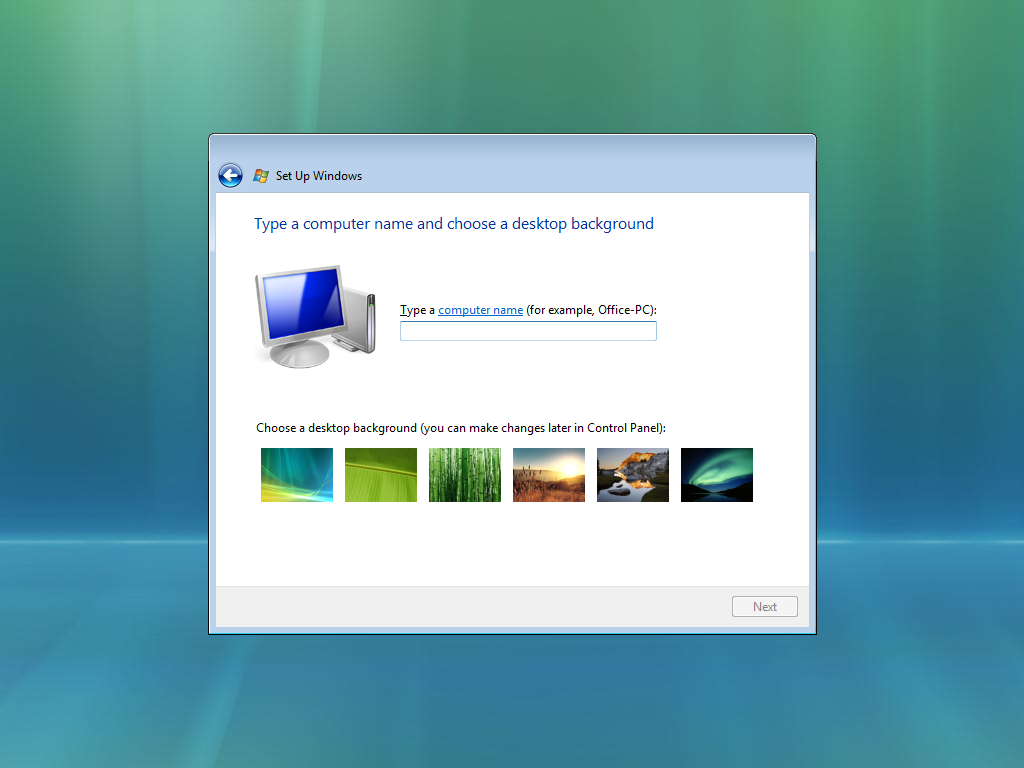
Task: Click the 'Type a computer name and choose a desktop background' heading
Action: [x=454, y=224]
